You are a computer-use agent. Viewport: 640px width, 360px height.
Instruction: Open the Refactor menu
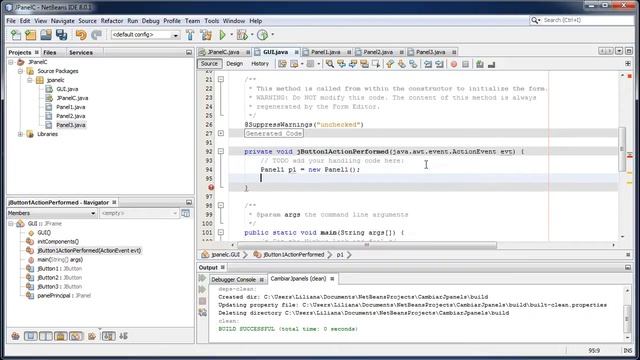tap(112, 21)
